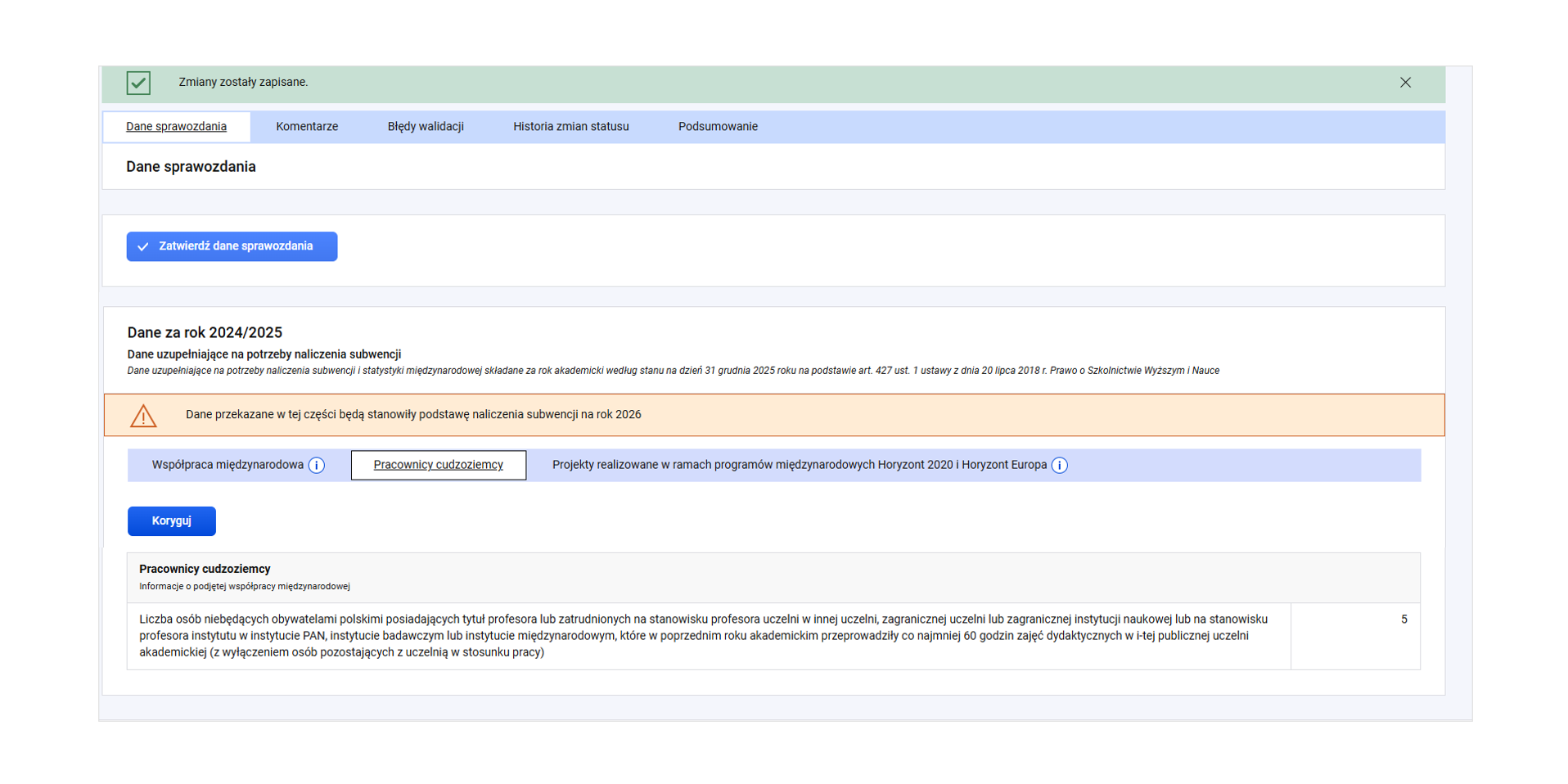Click the value cell showing 5
1568x784 pixels.
click(x=1355, y=636)
